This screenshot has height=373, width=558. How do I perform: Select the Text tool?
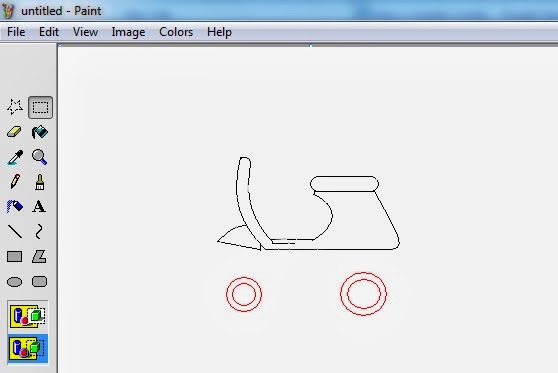coord(39,206)
